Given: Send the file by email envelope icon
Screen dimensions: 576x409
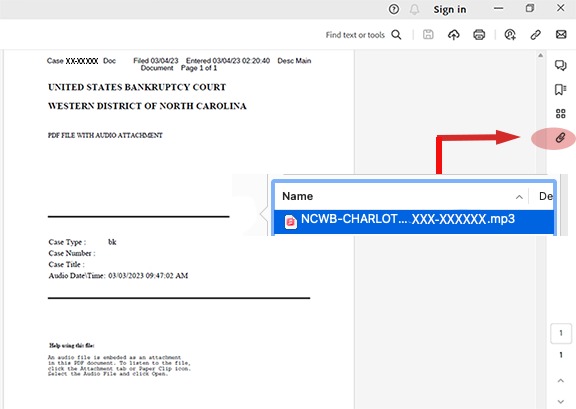Looking at the screenshot, I should click(561, 35).
